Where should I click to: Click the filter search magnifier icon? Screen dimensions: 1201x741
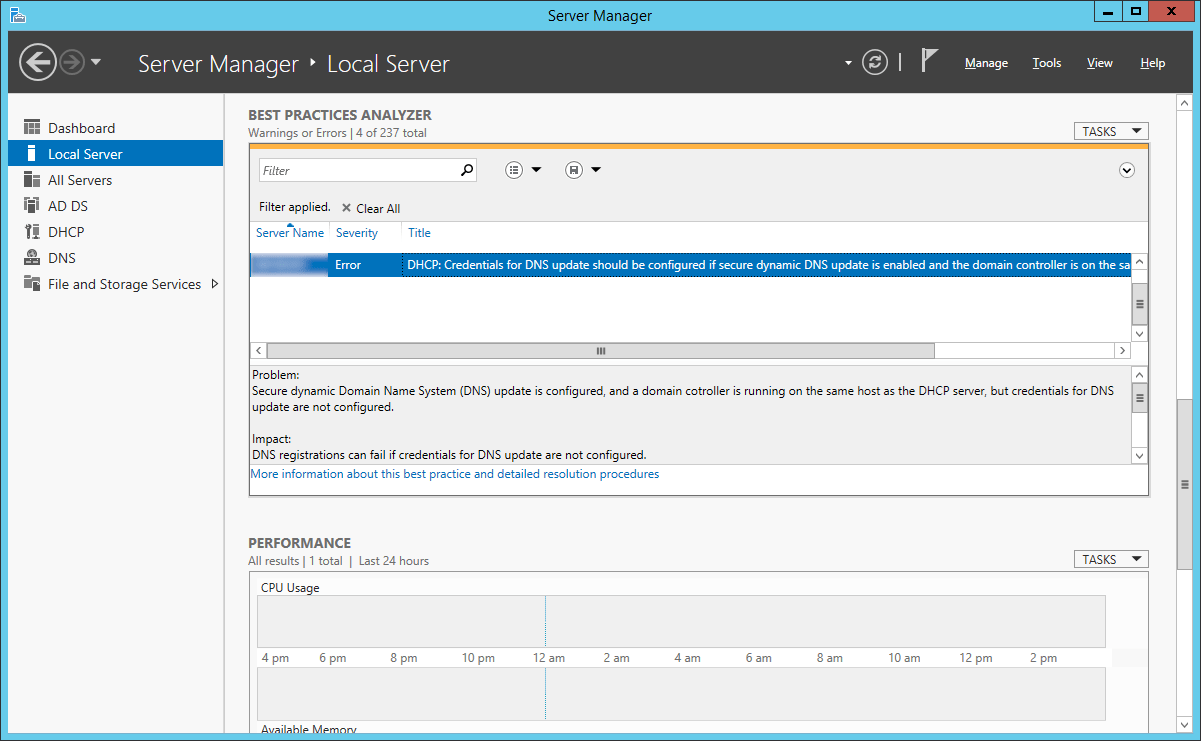coord(466,170)
